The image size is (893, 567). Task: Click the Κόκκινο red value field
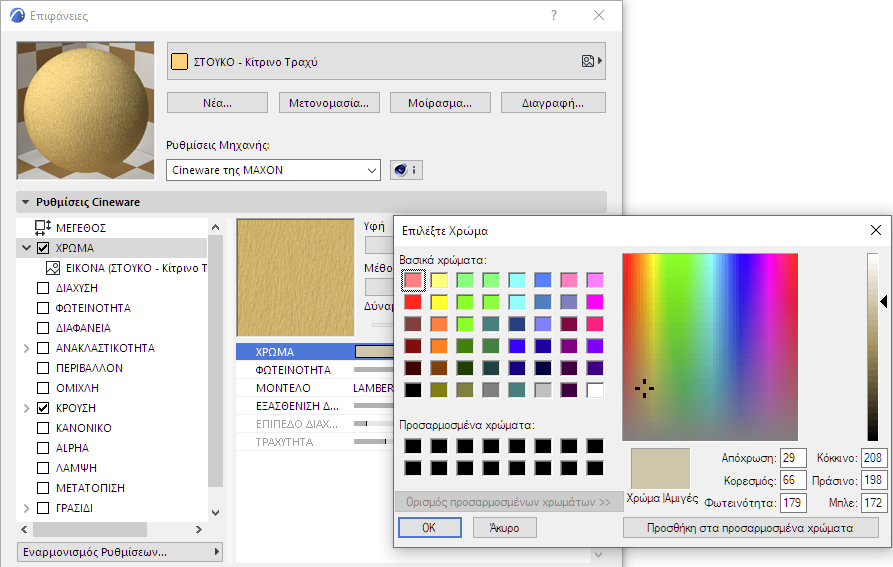pyautogui.click(x=874, y=458)
